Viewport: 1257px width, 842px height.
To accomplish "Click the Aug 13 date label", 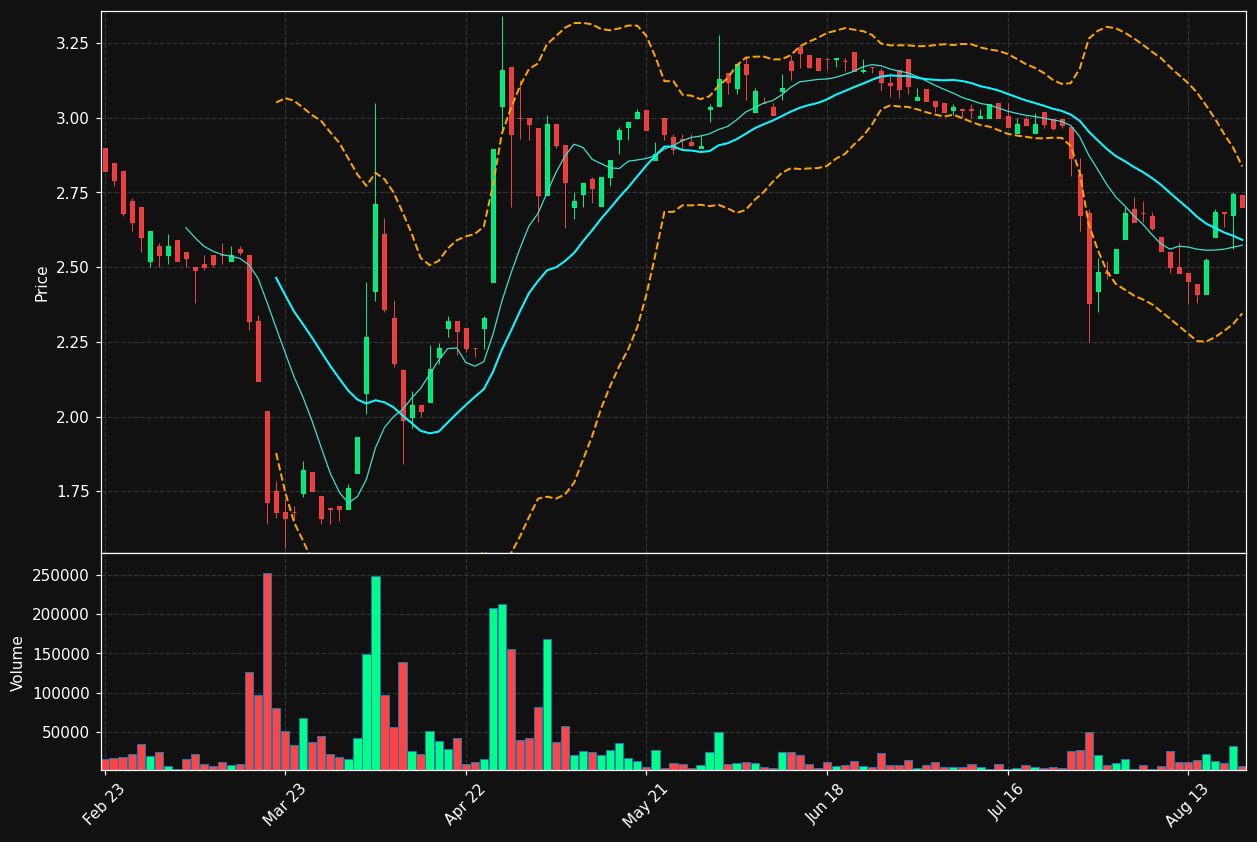I will pos(1187,804).
